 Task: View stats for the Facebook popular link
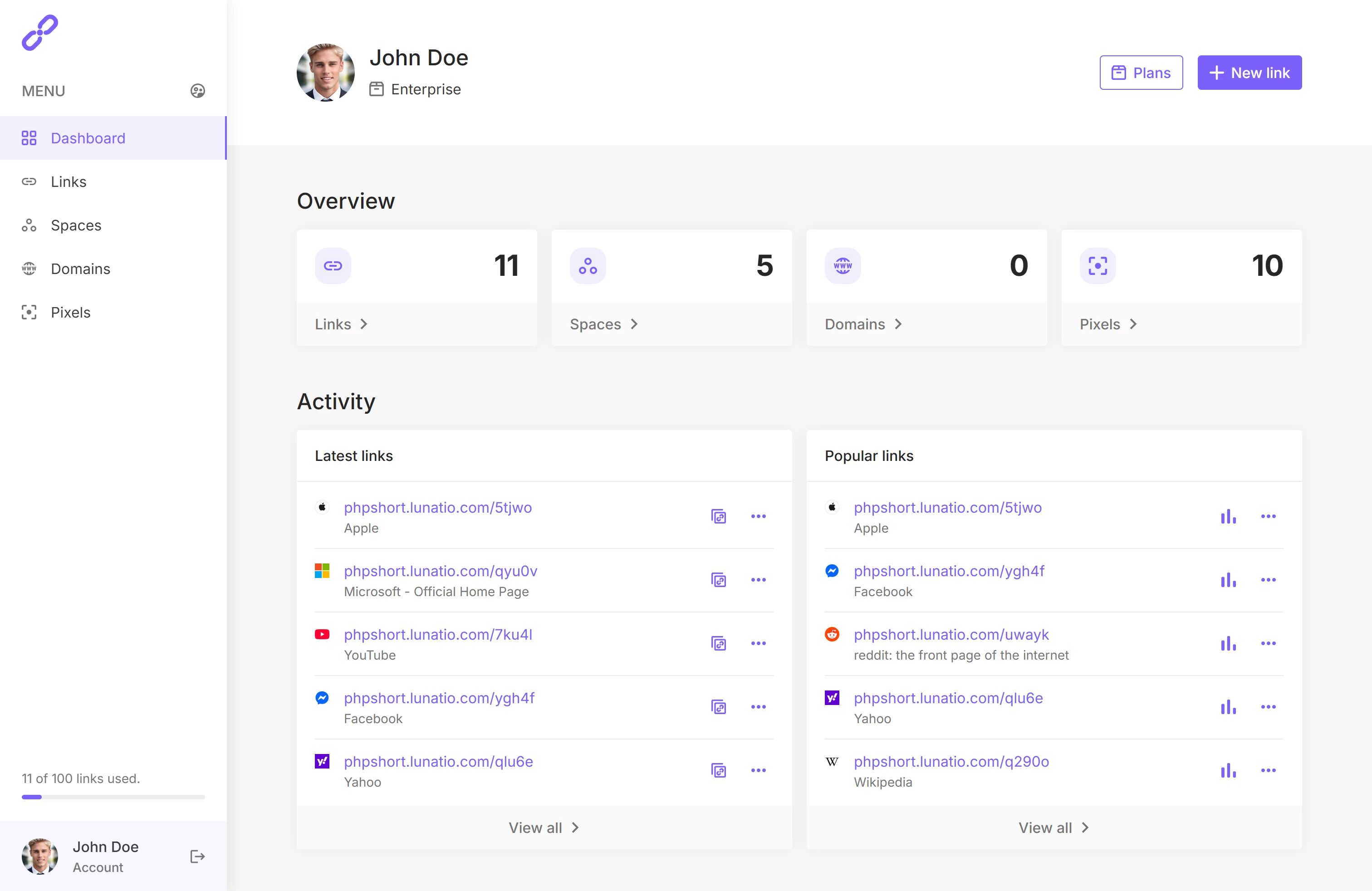point(1228,580)
